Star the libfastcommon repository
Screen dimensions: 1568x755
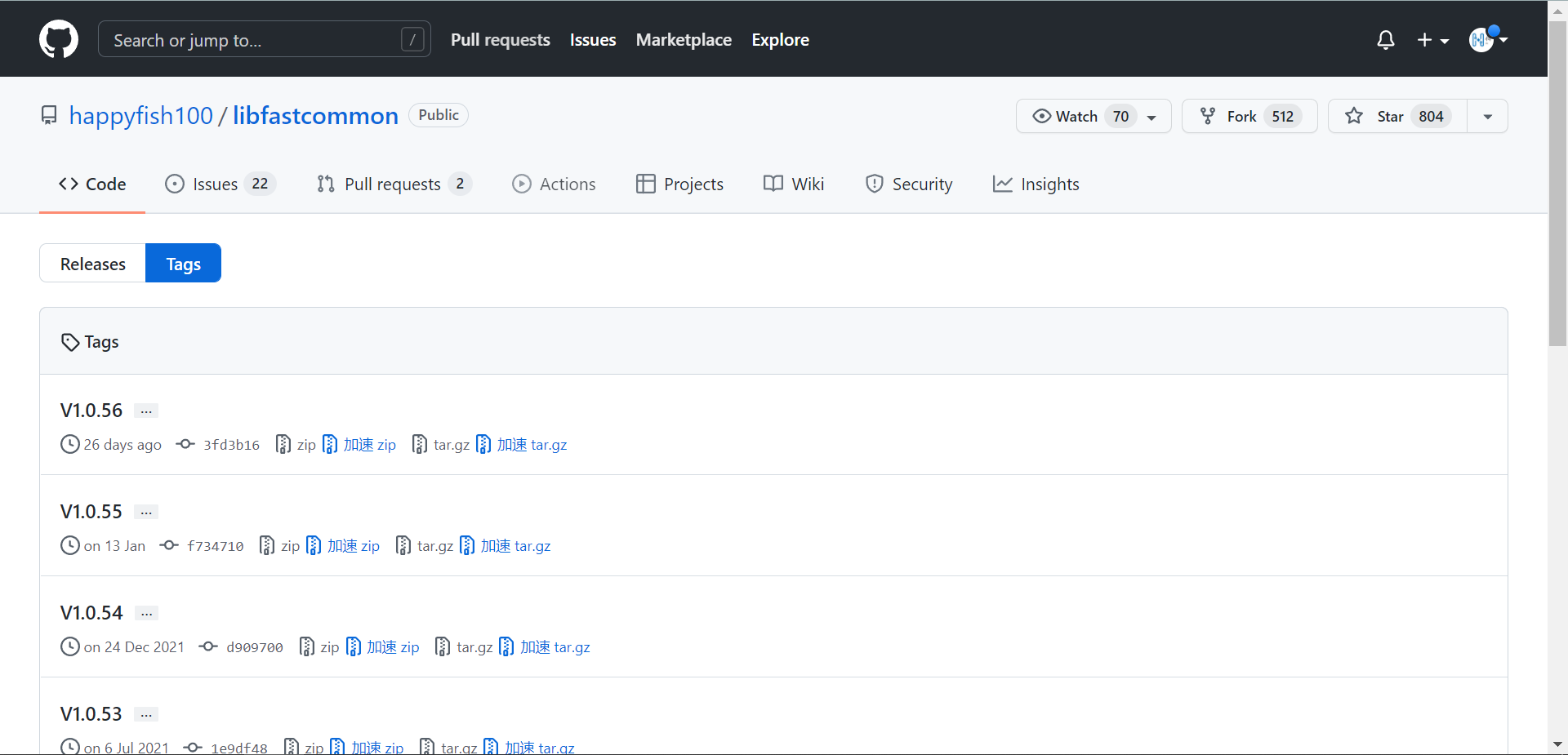tap(1397, 116)
